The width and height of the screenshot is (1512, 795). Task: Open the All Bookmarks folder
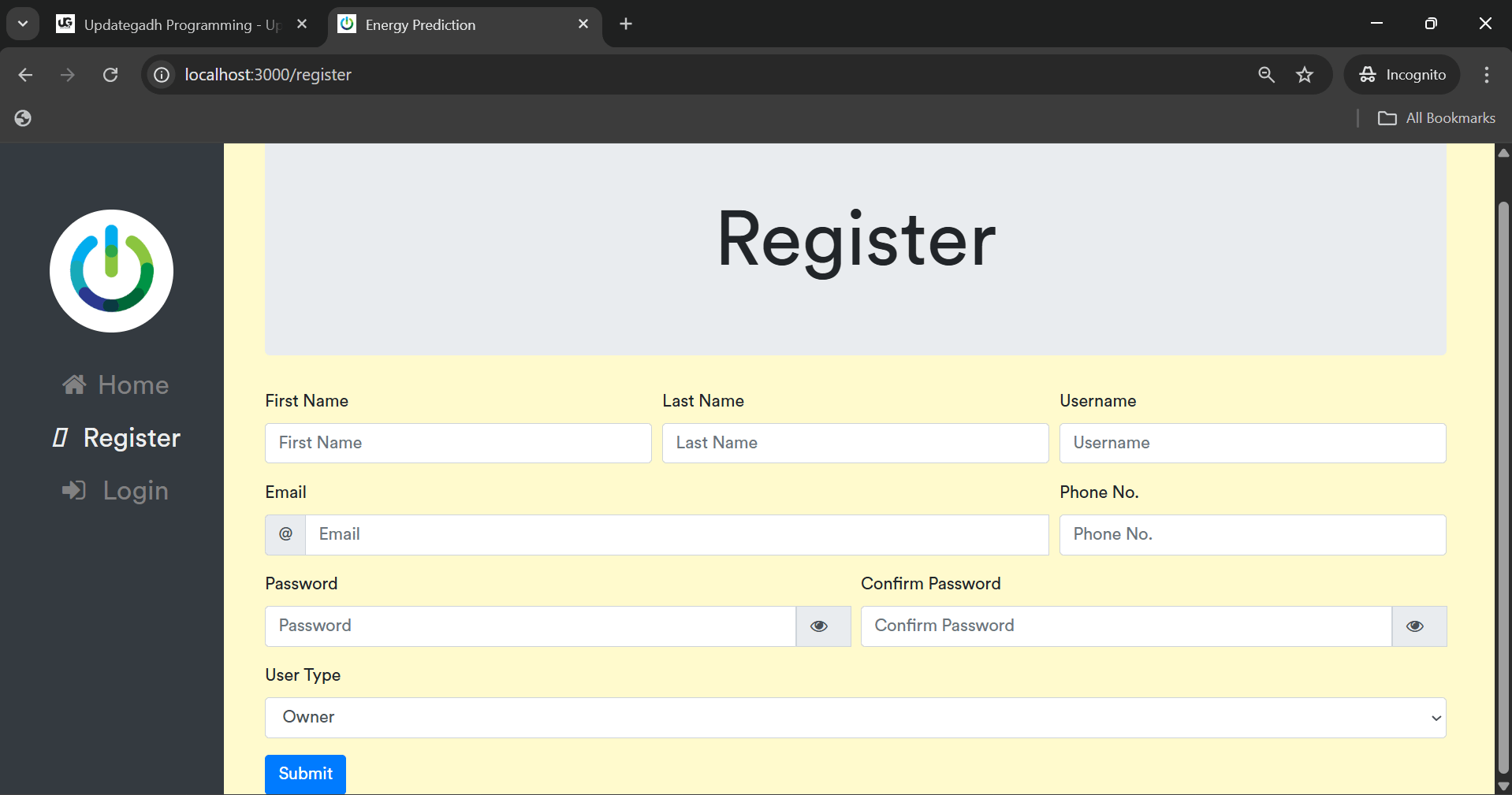[1436, 118]
